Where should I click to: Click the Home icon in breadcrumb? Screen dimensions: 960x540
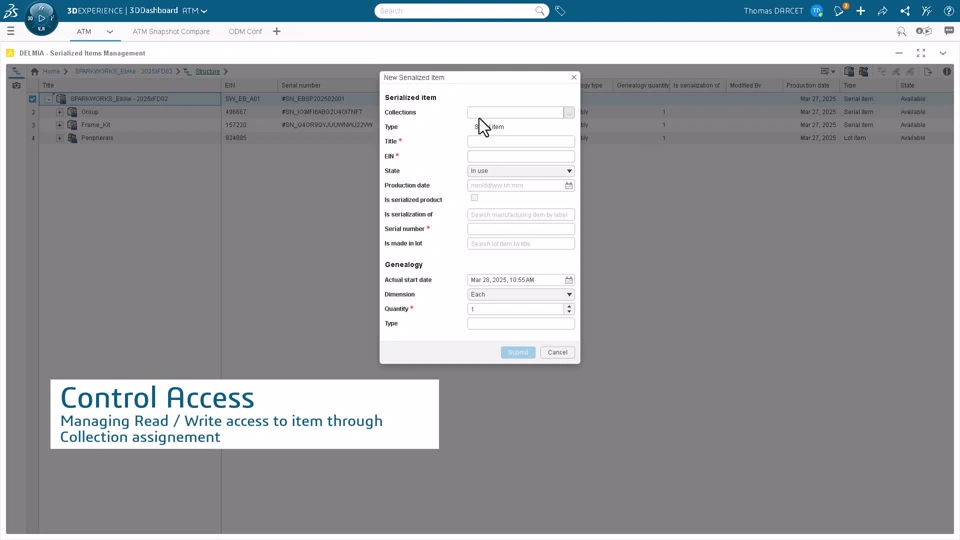tap(34, 72)
